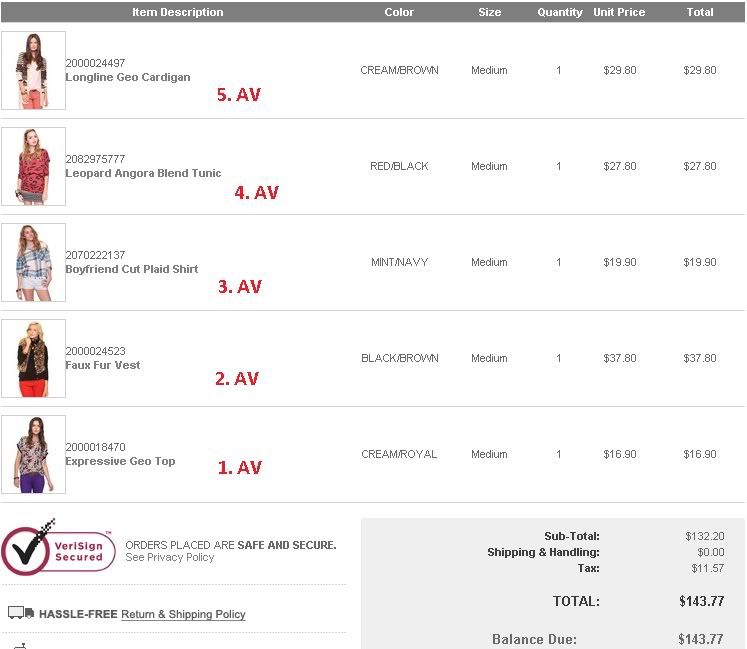
Task: Click the hassle-free delivery truck icon
Action: (21, 612)
